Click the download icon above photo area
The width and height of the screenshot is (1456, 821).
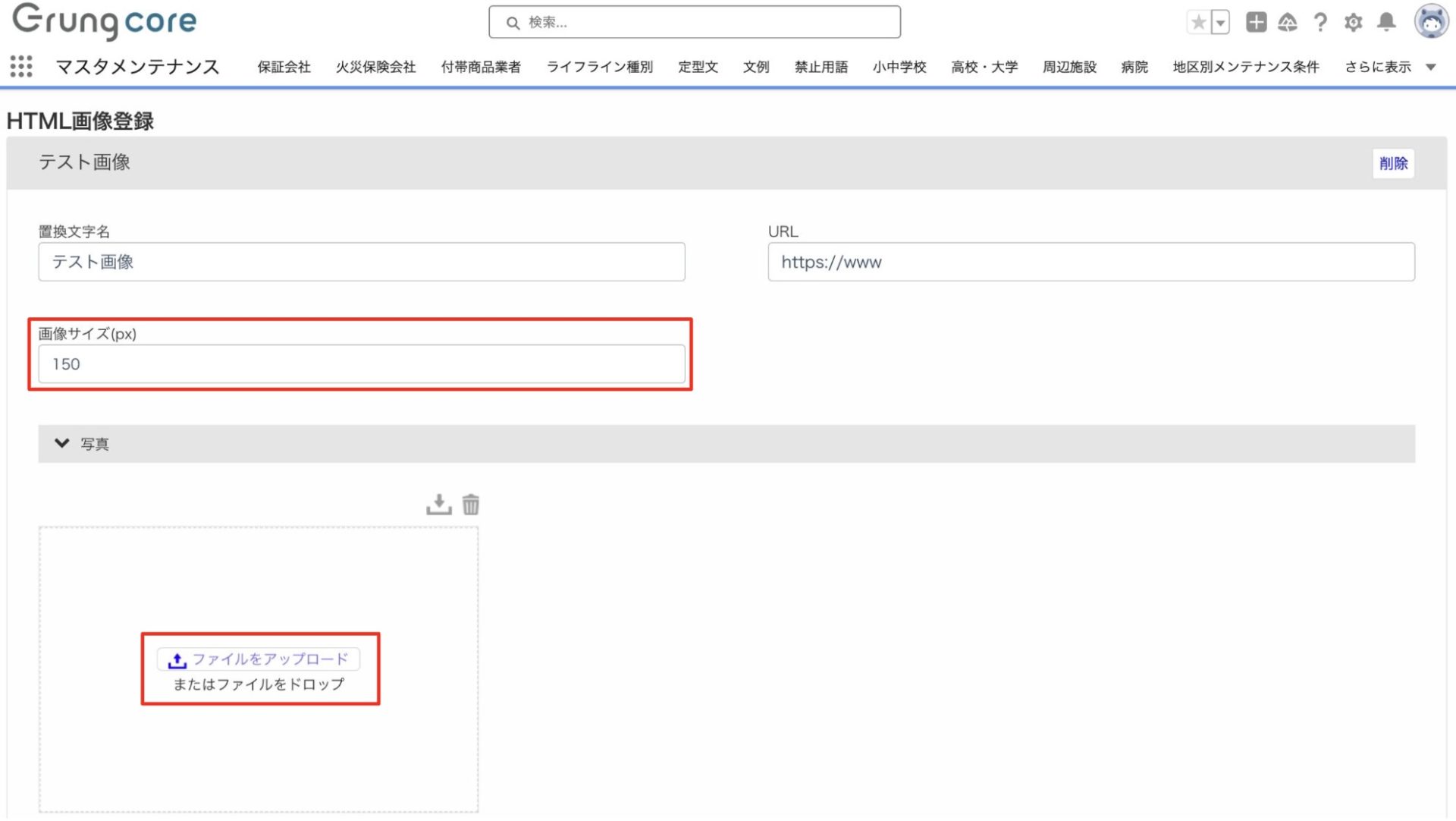[x=438, y=505]
